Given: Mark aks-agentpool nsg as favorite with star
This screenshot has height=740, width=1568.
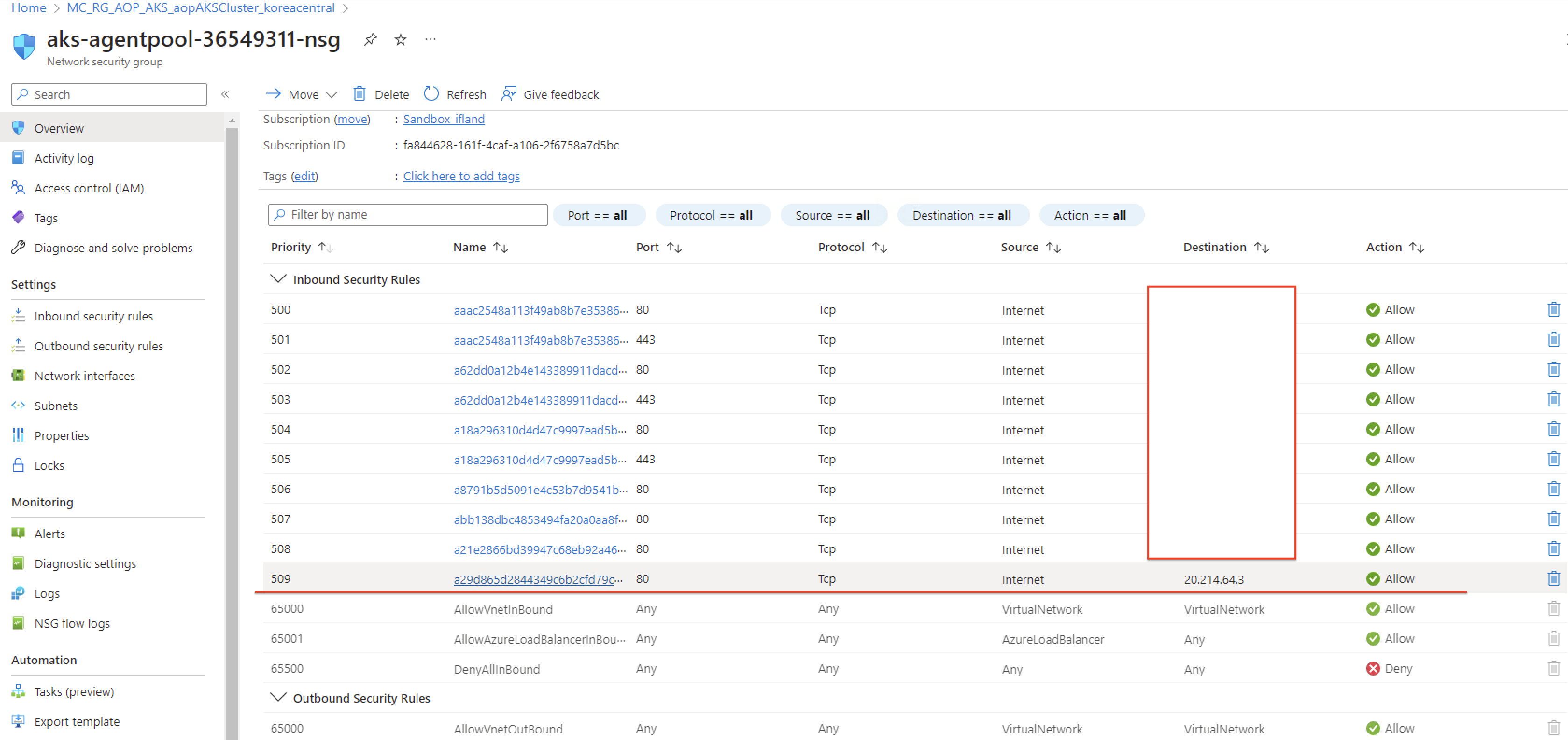Looking at the screenshot, I should (401, 40).
